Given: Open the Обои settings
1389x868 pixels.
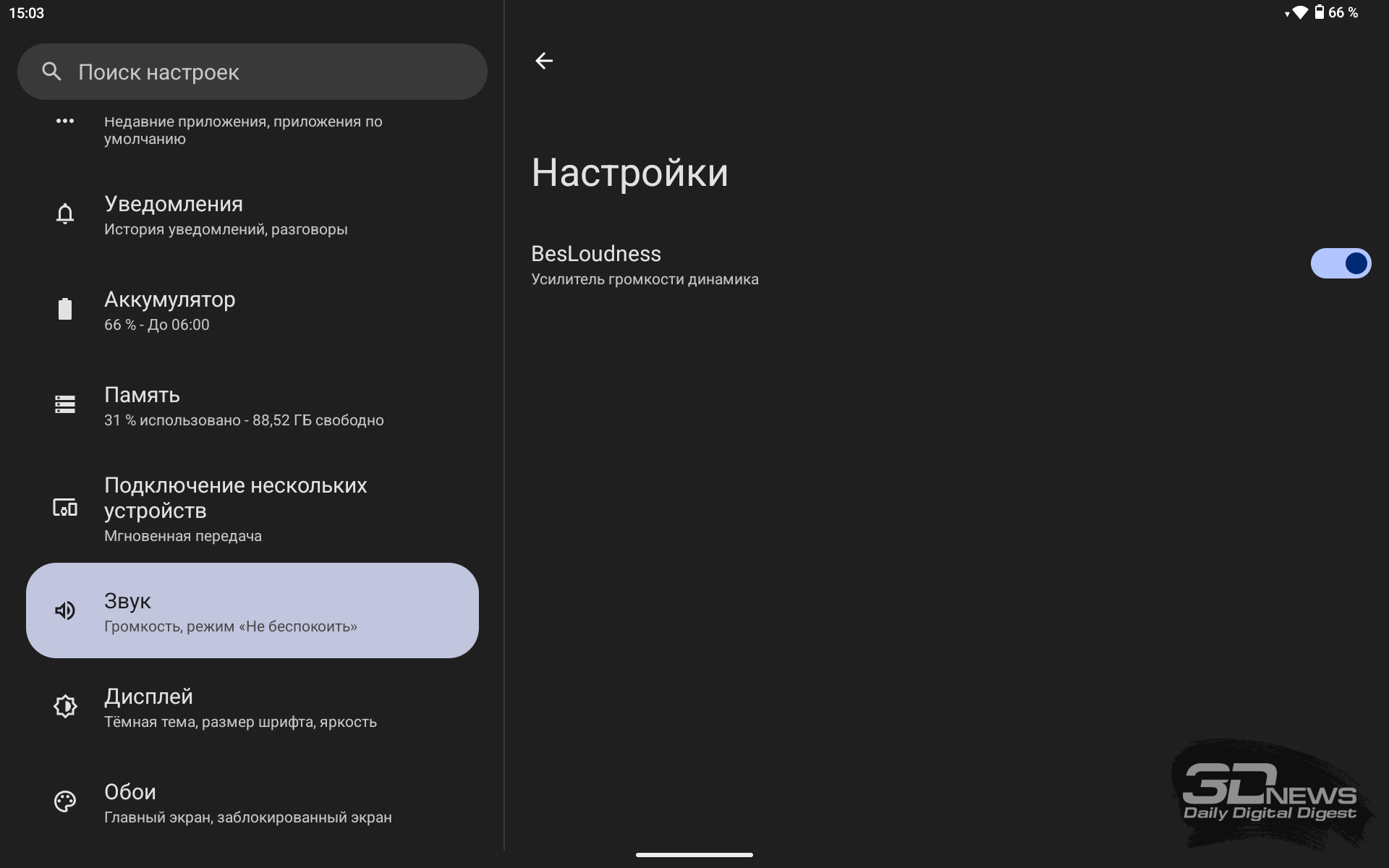Looking at the screenshot, I should (252, 802).
